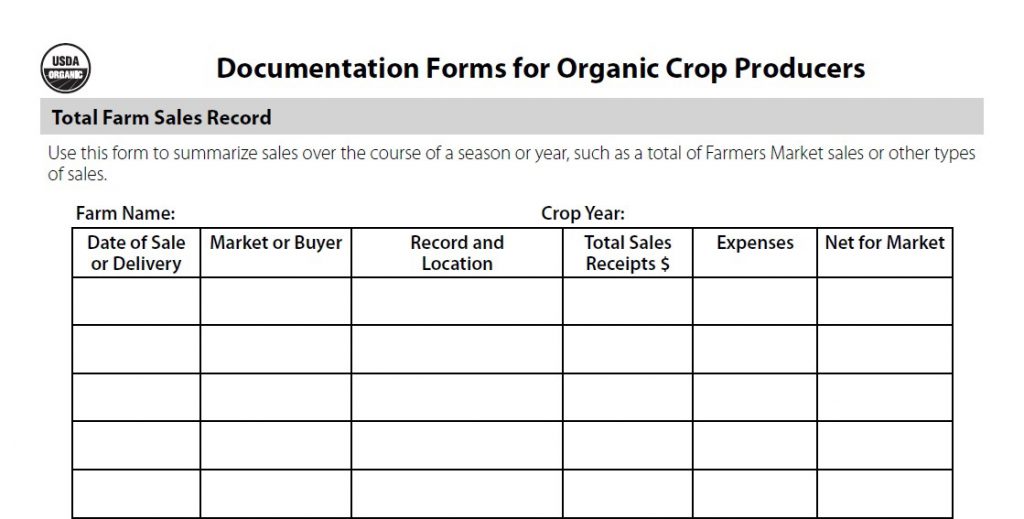Screen dimensions: 1024x519
Task: Click the USDA Organic logo
Action: click(66, 68)
